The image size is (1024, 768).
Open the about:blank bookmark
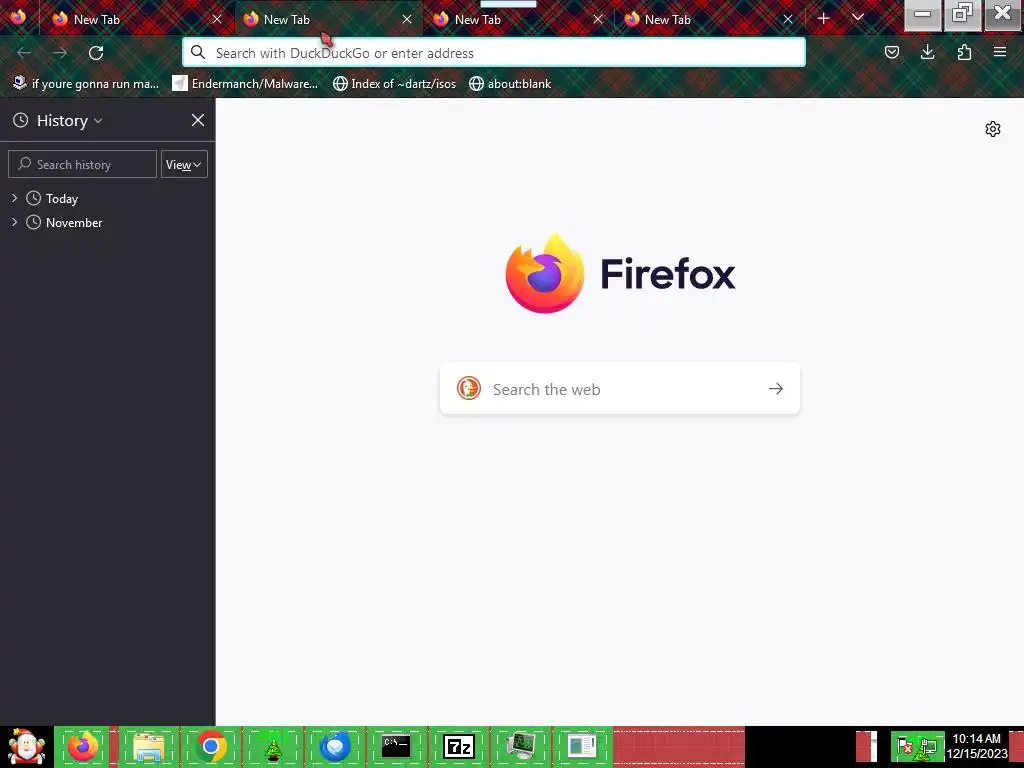click(x=510, y=84)
